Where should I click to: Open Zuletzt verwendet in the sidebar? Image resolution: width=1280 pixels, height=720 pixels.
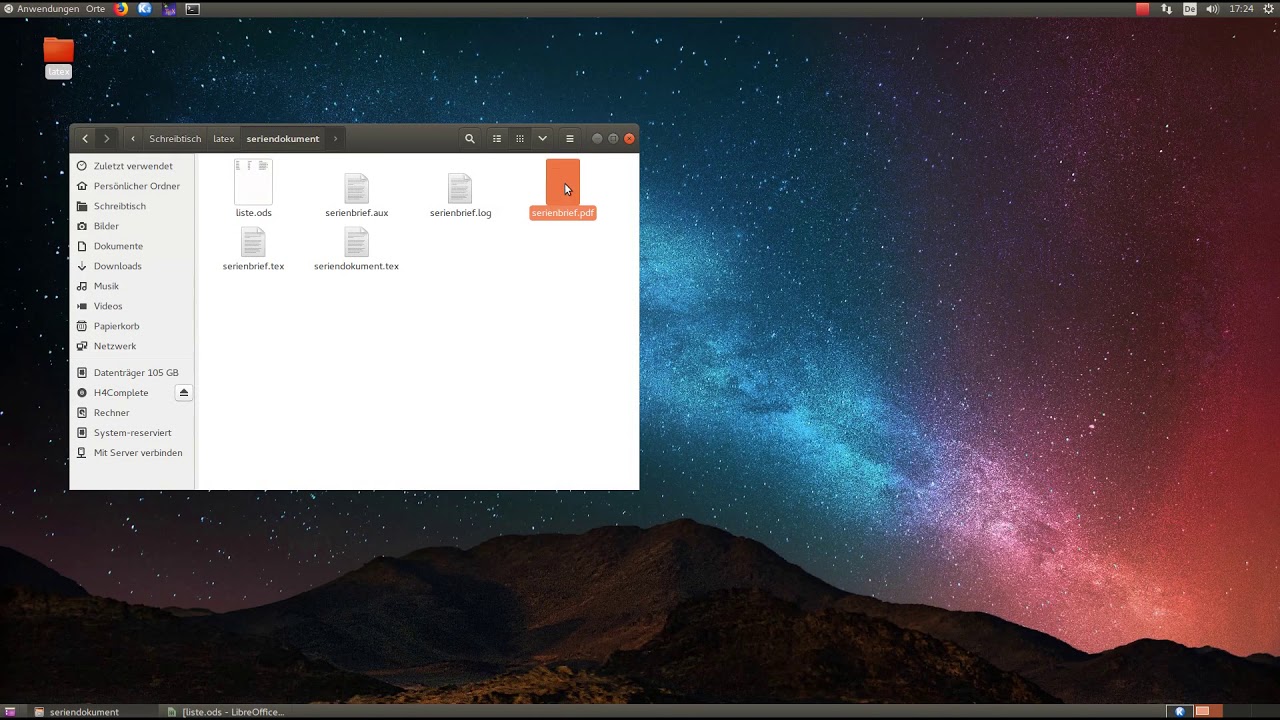click(132, 166)
